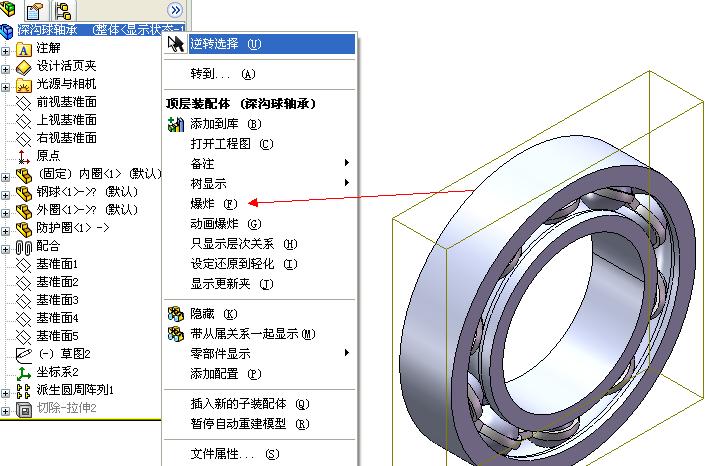Viewport: 726px width, 466px height.
Task: Click the 深沟球轴承 assembly icon at tree top
Action: [x=7, y=31]
